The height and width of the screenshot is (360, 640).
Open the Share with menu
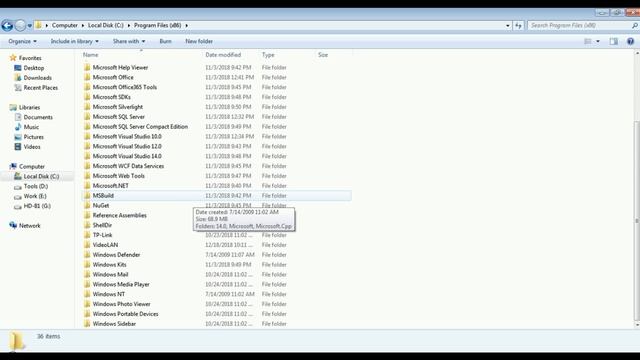129,41
